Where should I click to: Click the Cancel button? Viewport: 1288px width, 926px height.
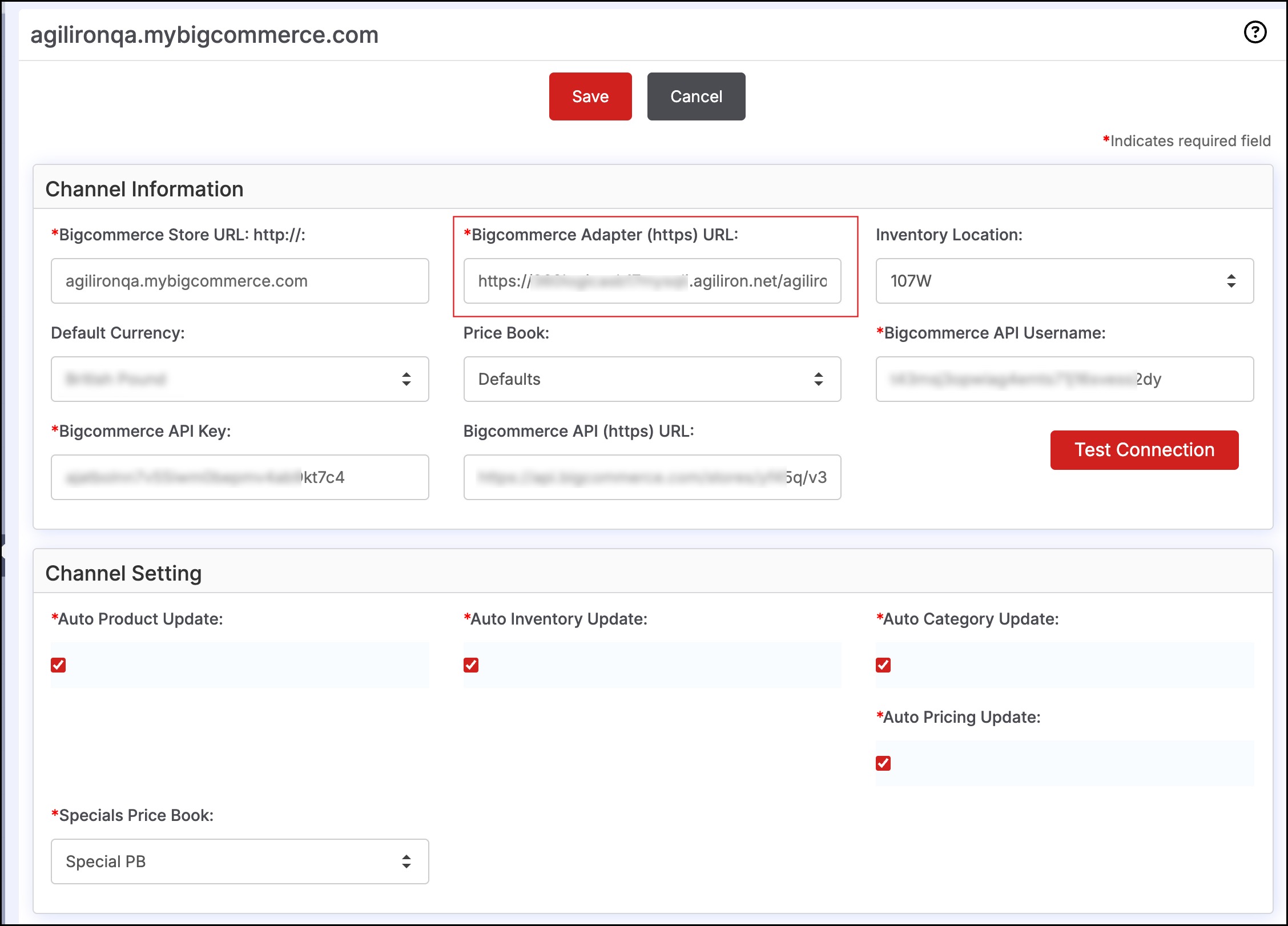point(696,96)
